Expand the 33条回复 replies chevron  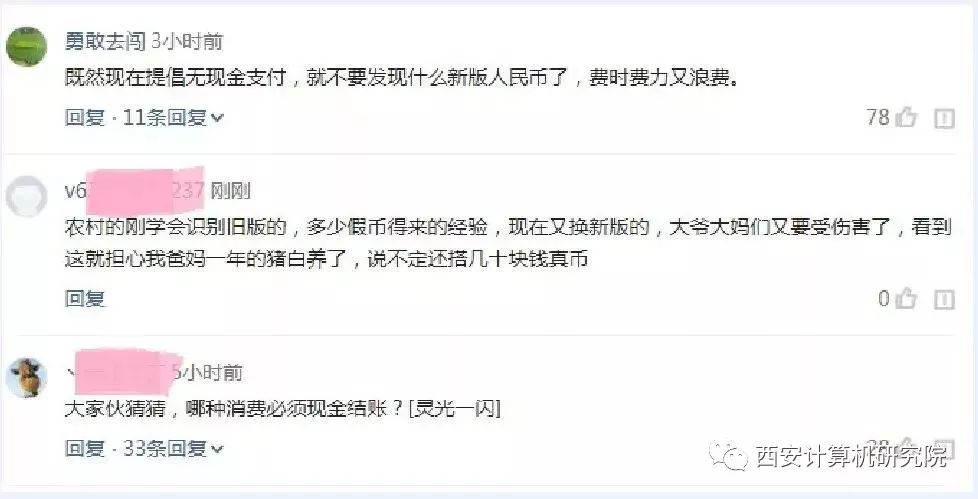[x=217, y=448]
